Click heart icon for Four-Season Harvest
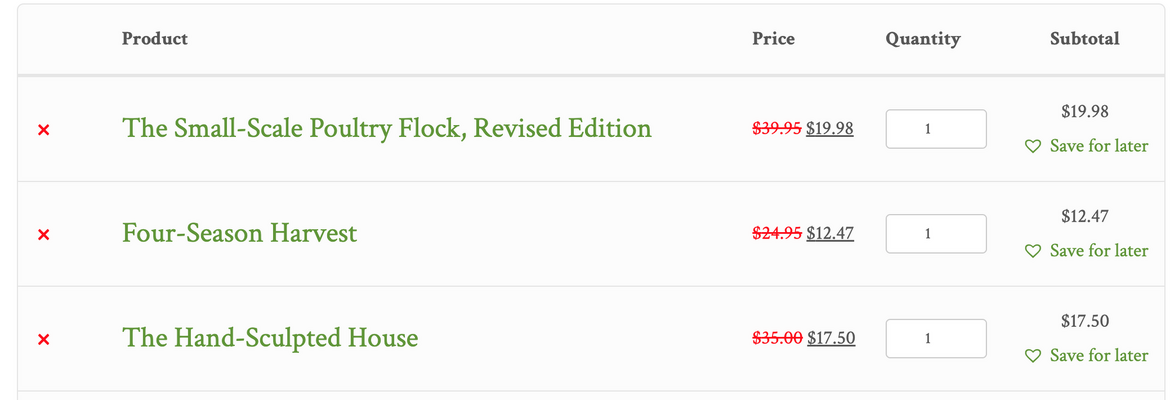1170x400 pixels. tap(1033, 251)
